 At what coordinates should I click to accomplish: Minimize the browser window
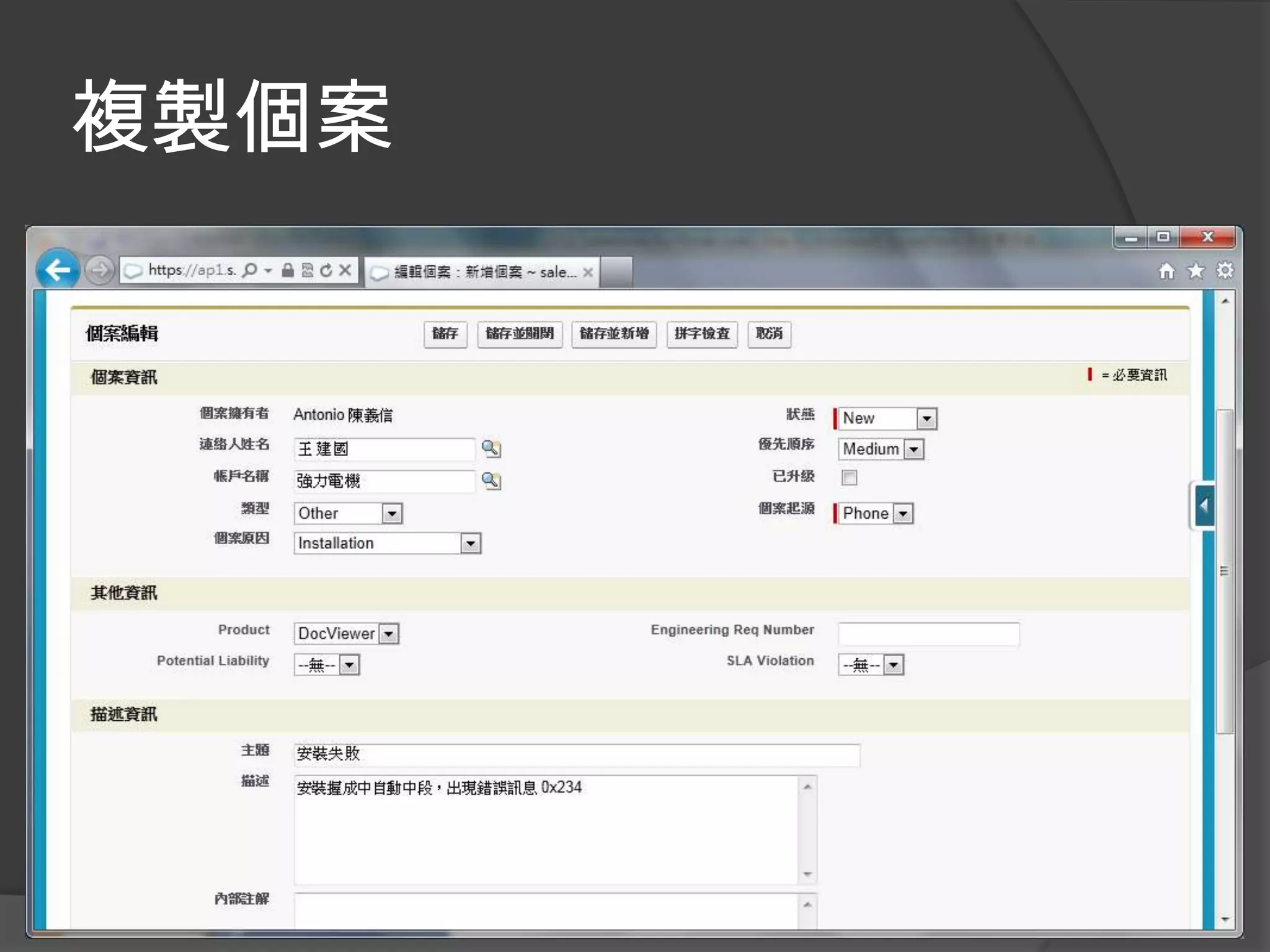(x=1131, y=237)
